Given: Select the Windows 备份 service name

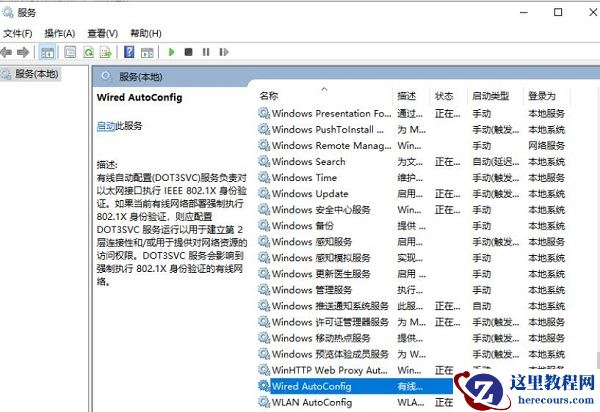Looking at the screenshot, I should (302, 226).
